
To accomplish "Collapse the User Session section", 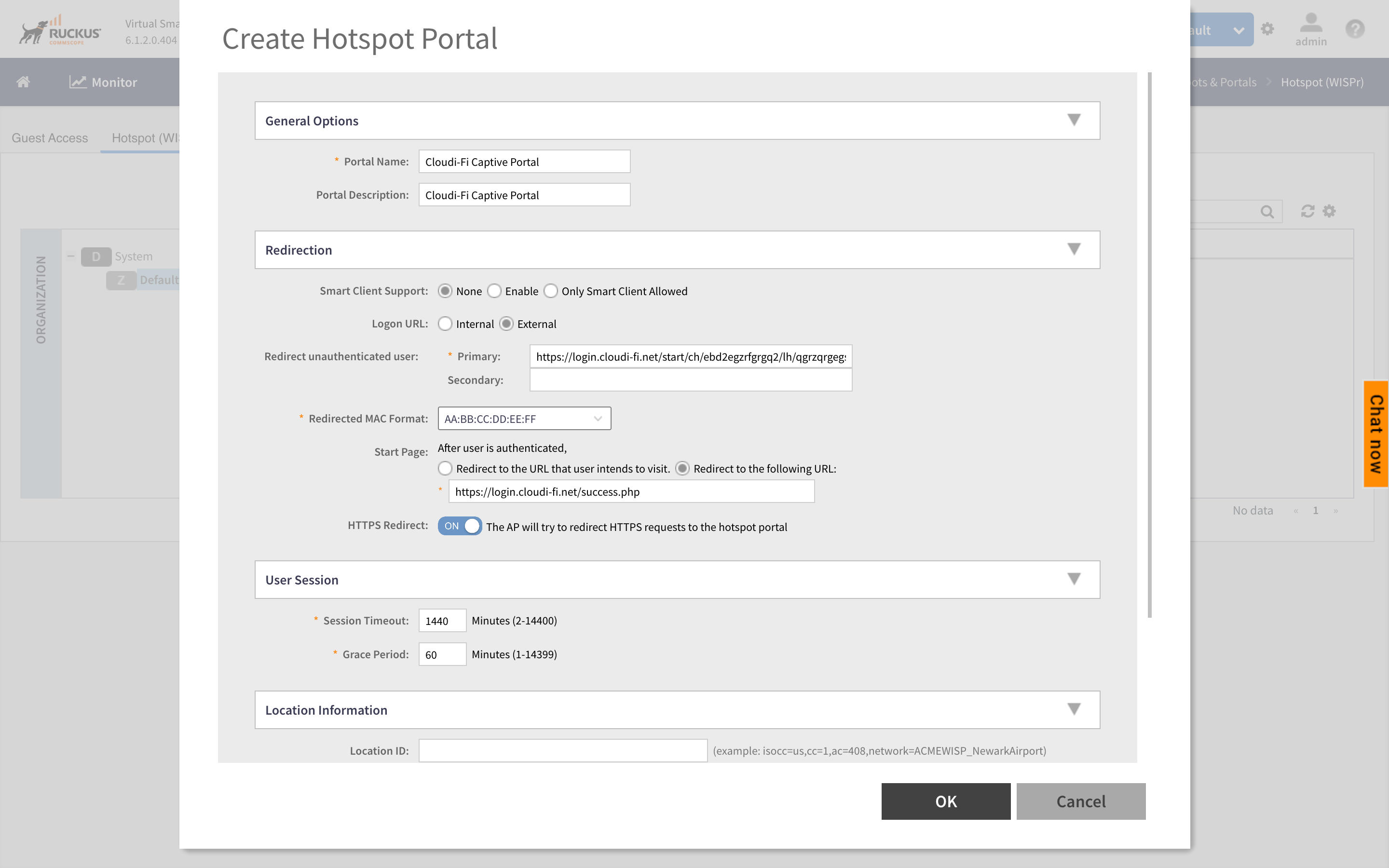I will coord(1074,579).
